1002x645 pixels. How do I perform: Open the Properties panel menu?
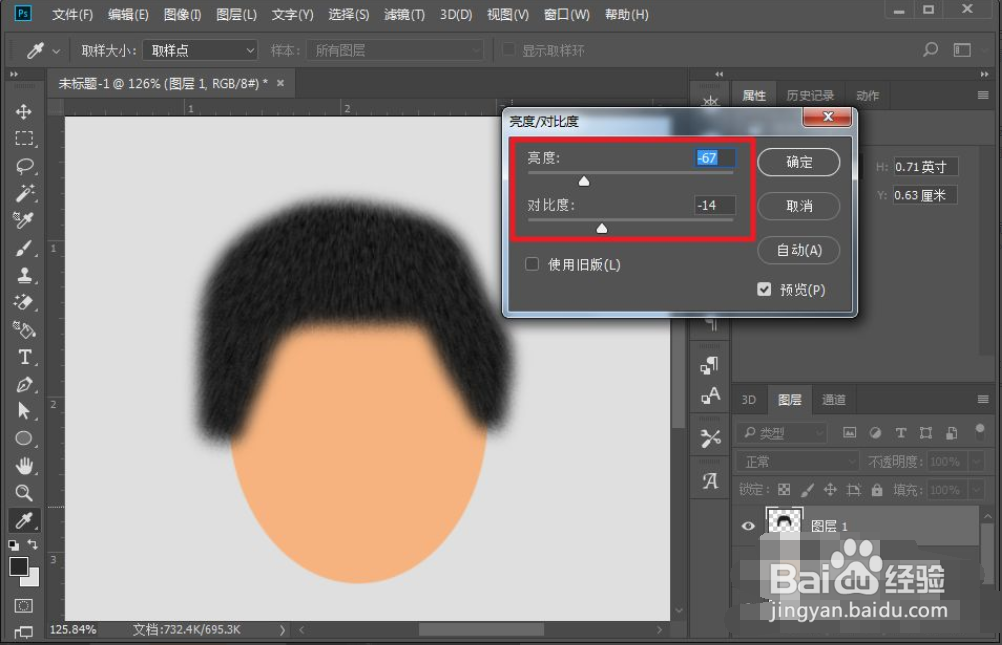(x=983, y=95)
